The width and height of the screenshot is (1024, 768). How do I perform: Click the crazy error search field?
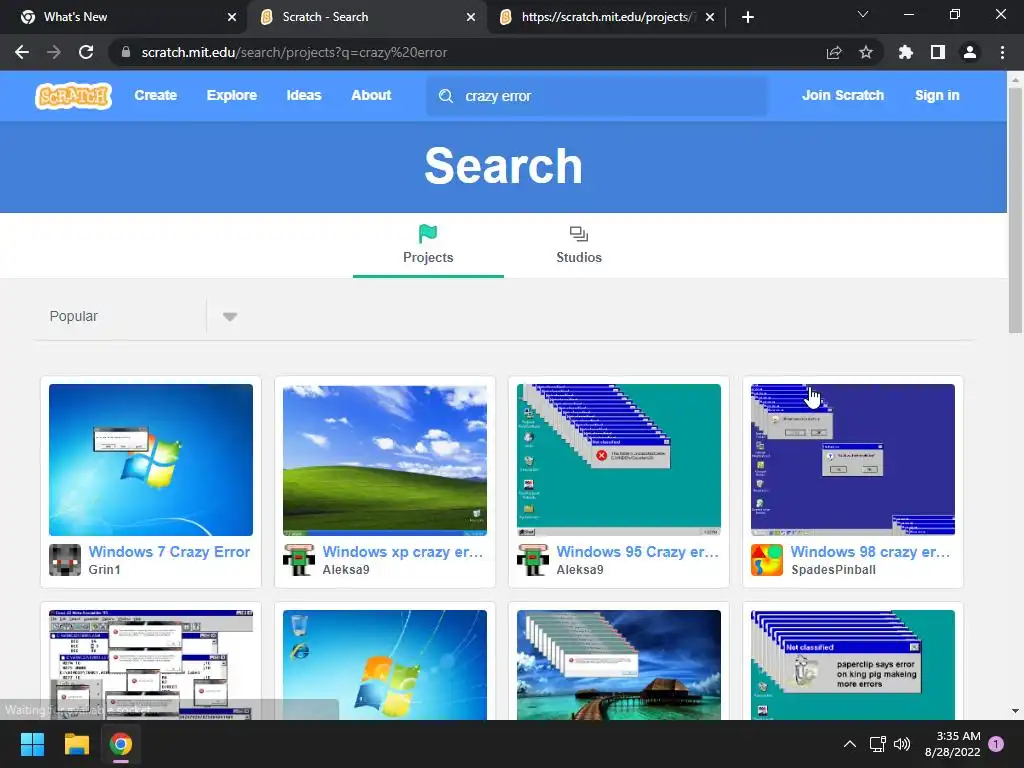click(597, 96)
